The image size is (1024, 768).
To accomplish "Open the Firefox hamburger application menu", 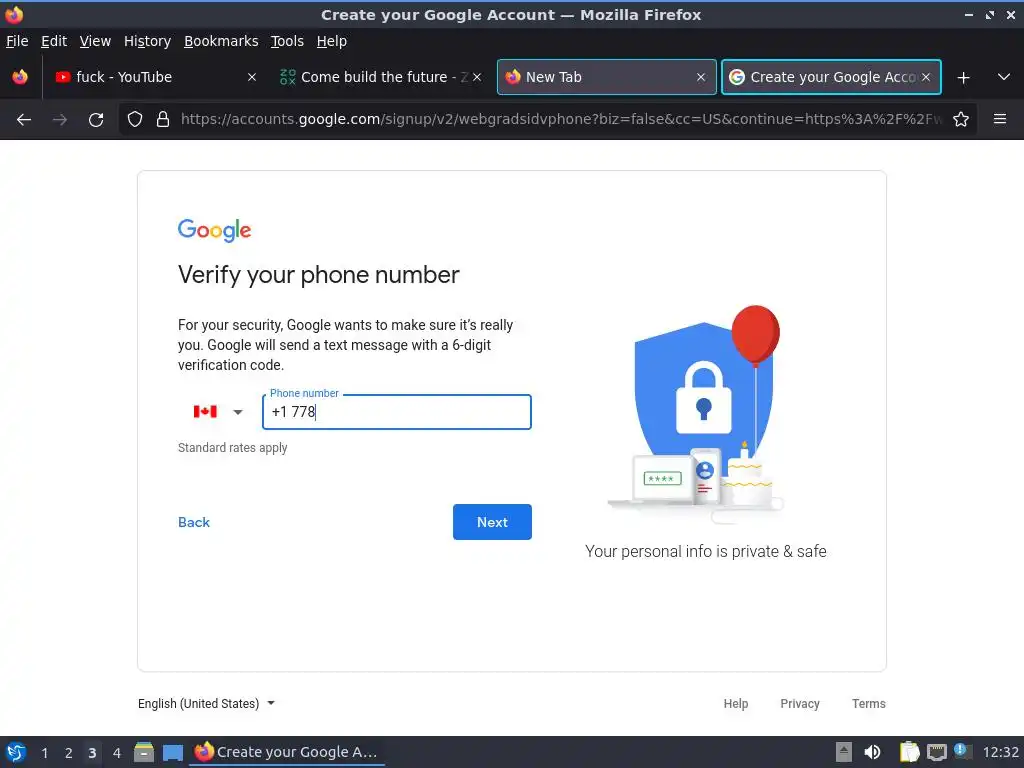I will 1000,119.
